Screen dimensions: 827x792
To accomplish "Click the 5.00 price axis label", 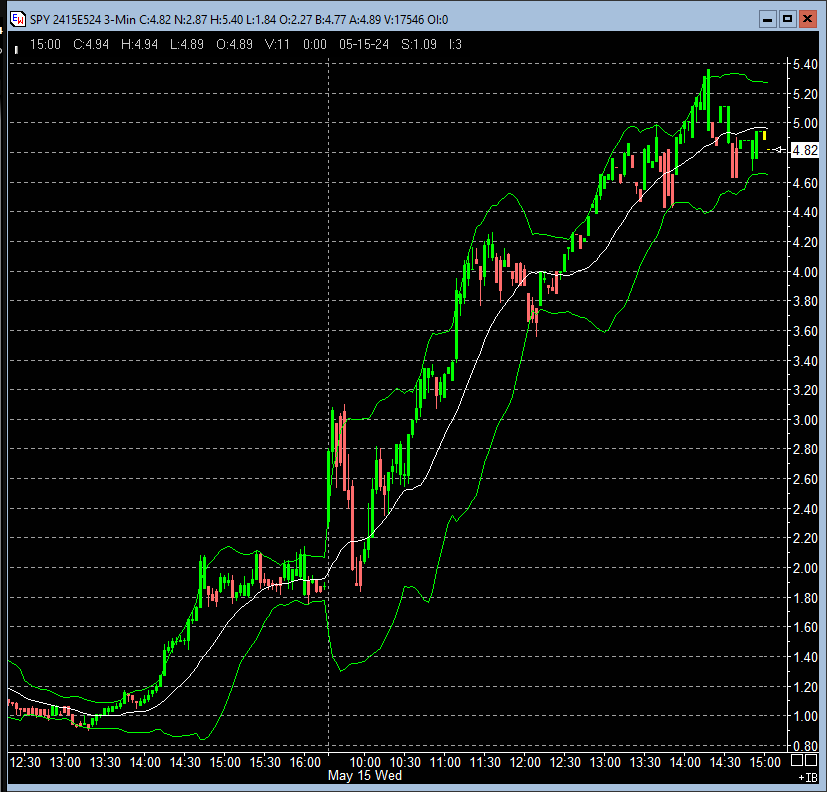I will [x=805, y=123].
